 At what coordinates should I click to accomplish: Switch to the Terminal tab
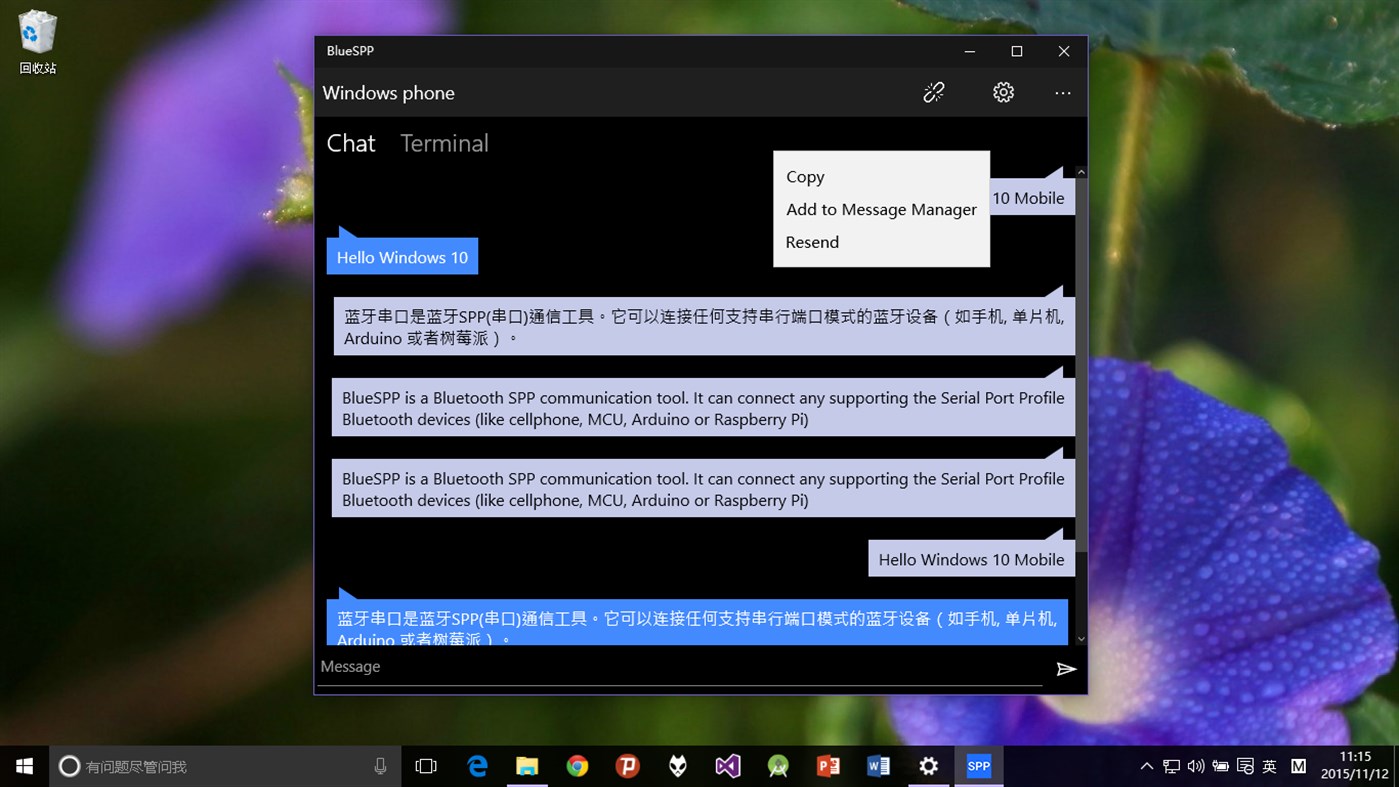[x=444, y=143]
